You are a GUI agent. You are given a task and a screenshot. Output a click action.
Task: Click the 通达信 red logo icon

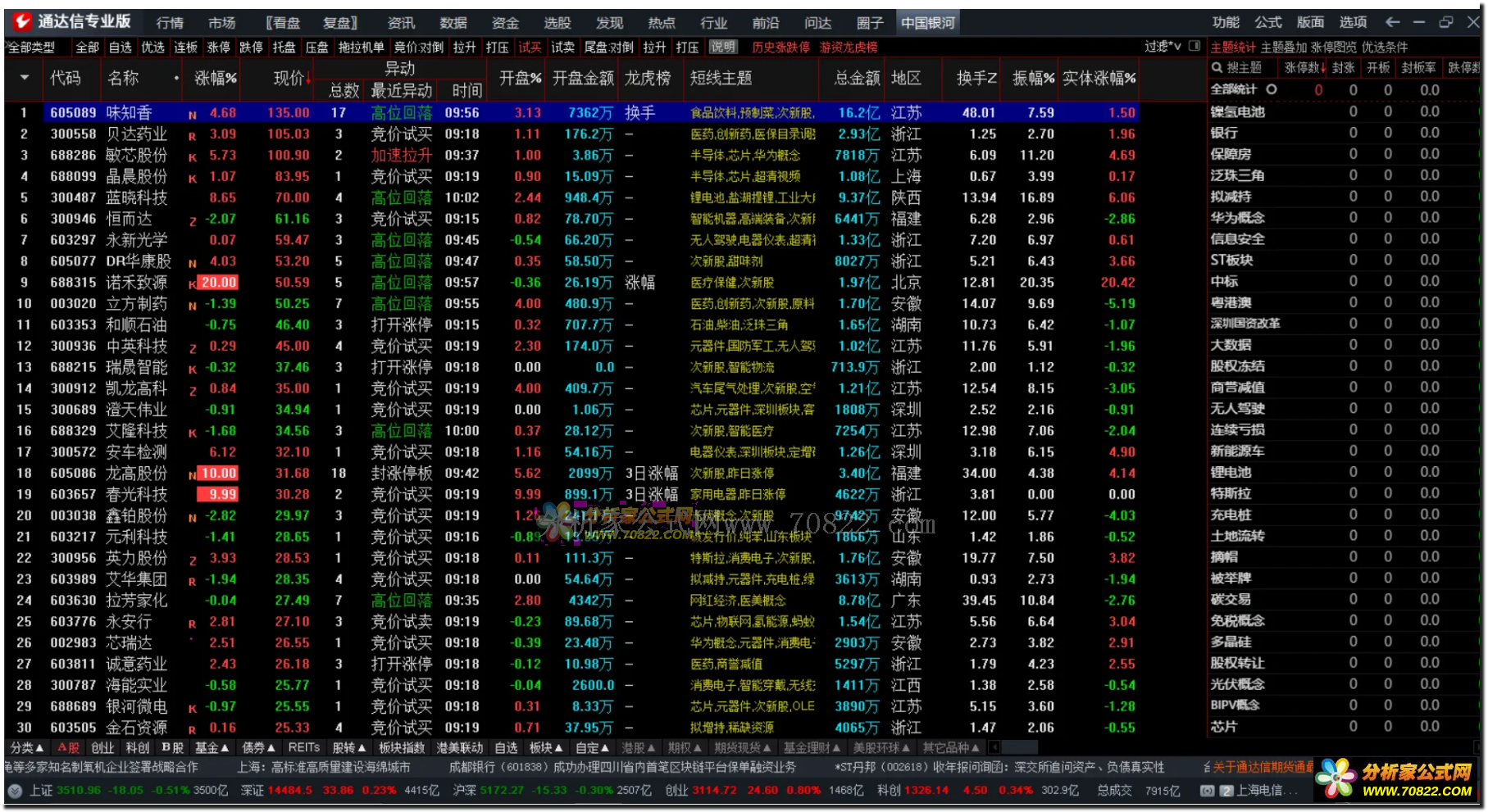coord(22,22)
